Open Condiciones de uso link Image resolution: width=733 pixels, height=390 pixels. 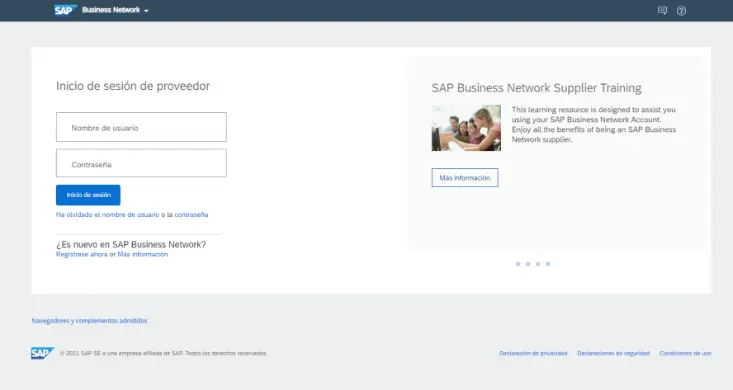point(685,354)
